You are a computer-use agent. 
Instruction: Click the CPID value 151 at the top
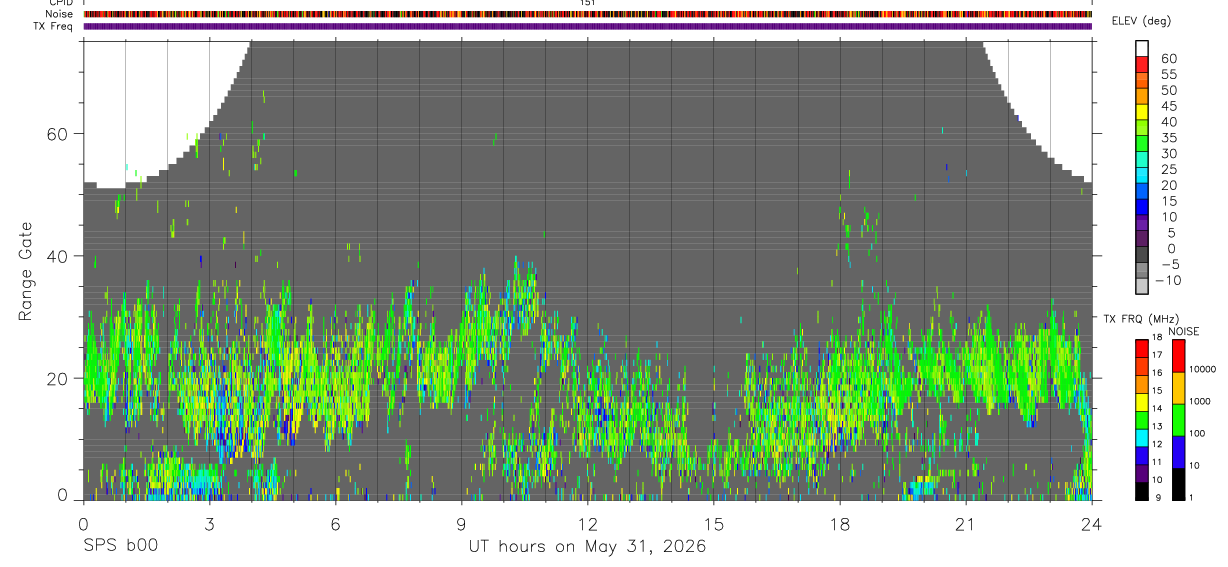(587, 3)
